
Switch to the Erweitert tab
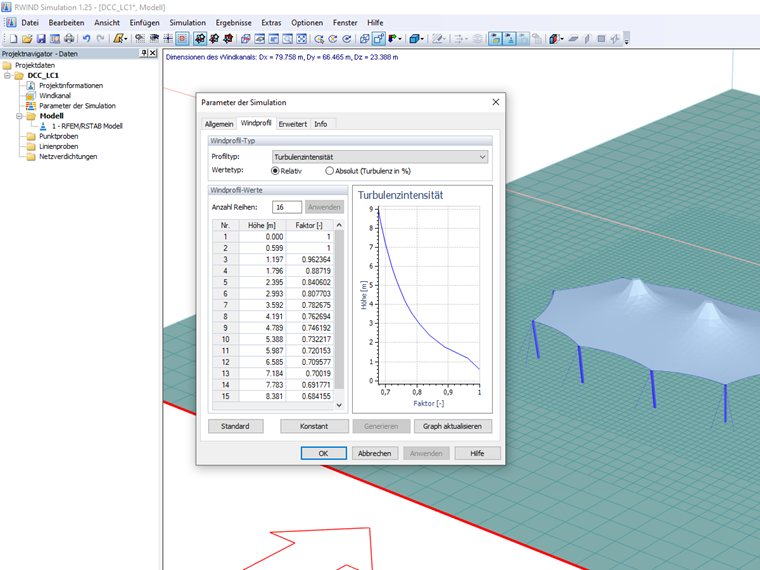click(x=293, y=124)
